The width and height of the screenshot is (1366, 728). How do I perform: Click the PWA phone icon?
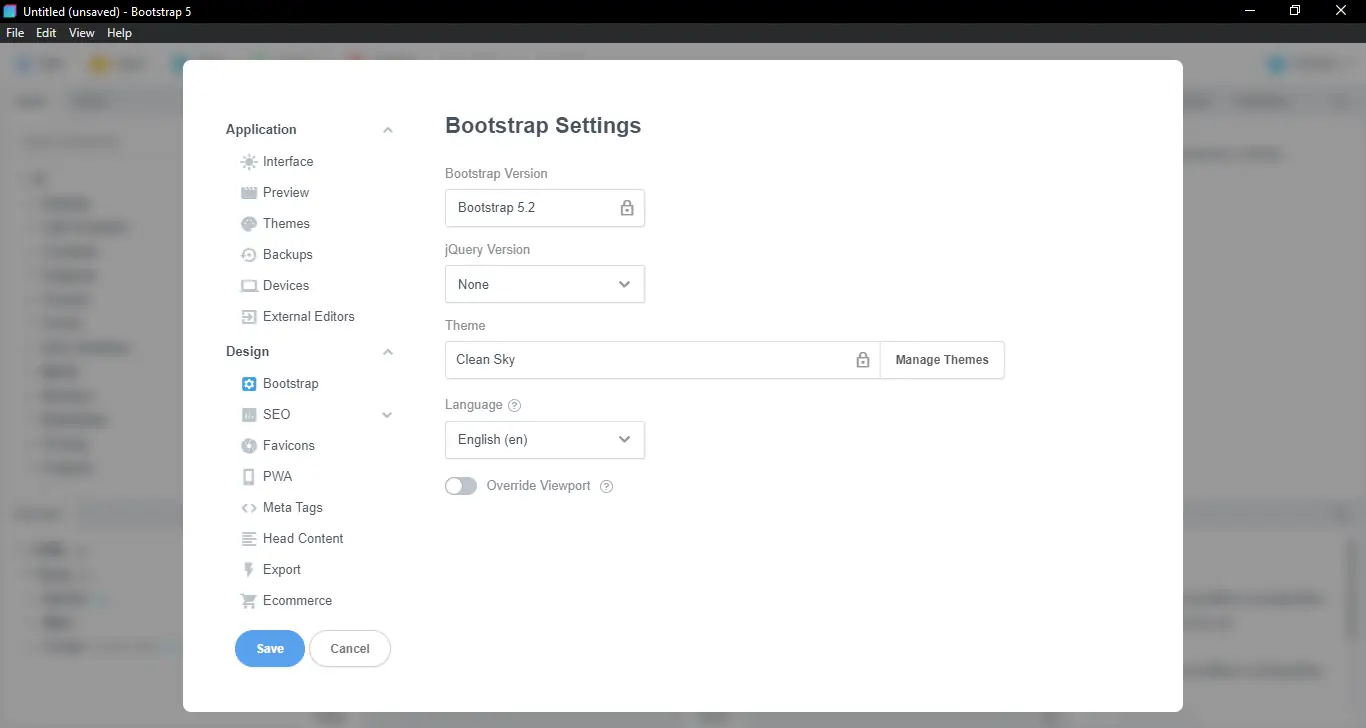click(x=249, y=477)
